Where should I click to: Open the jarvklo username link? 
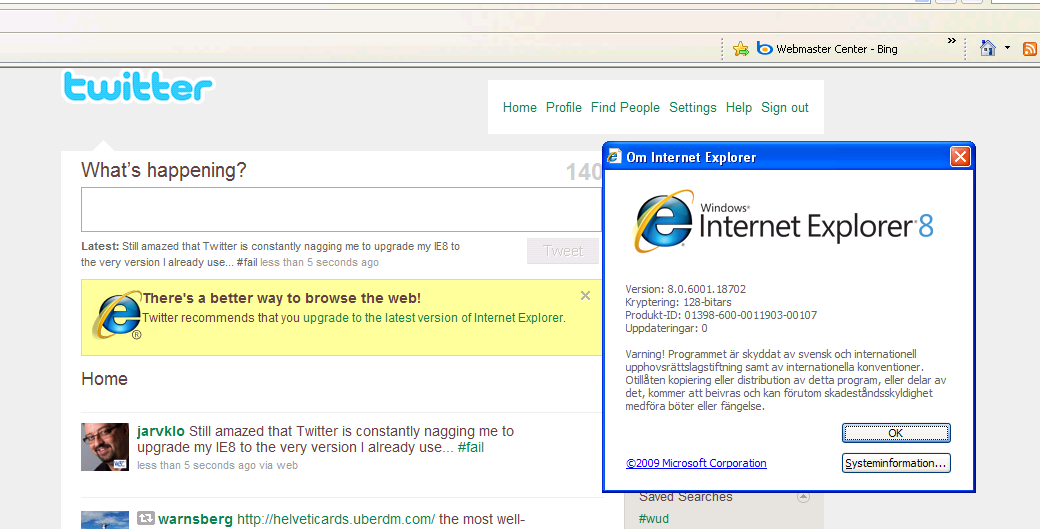click(161, 431)
